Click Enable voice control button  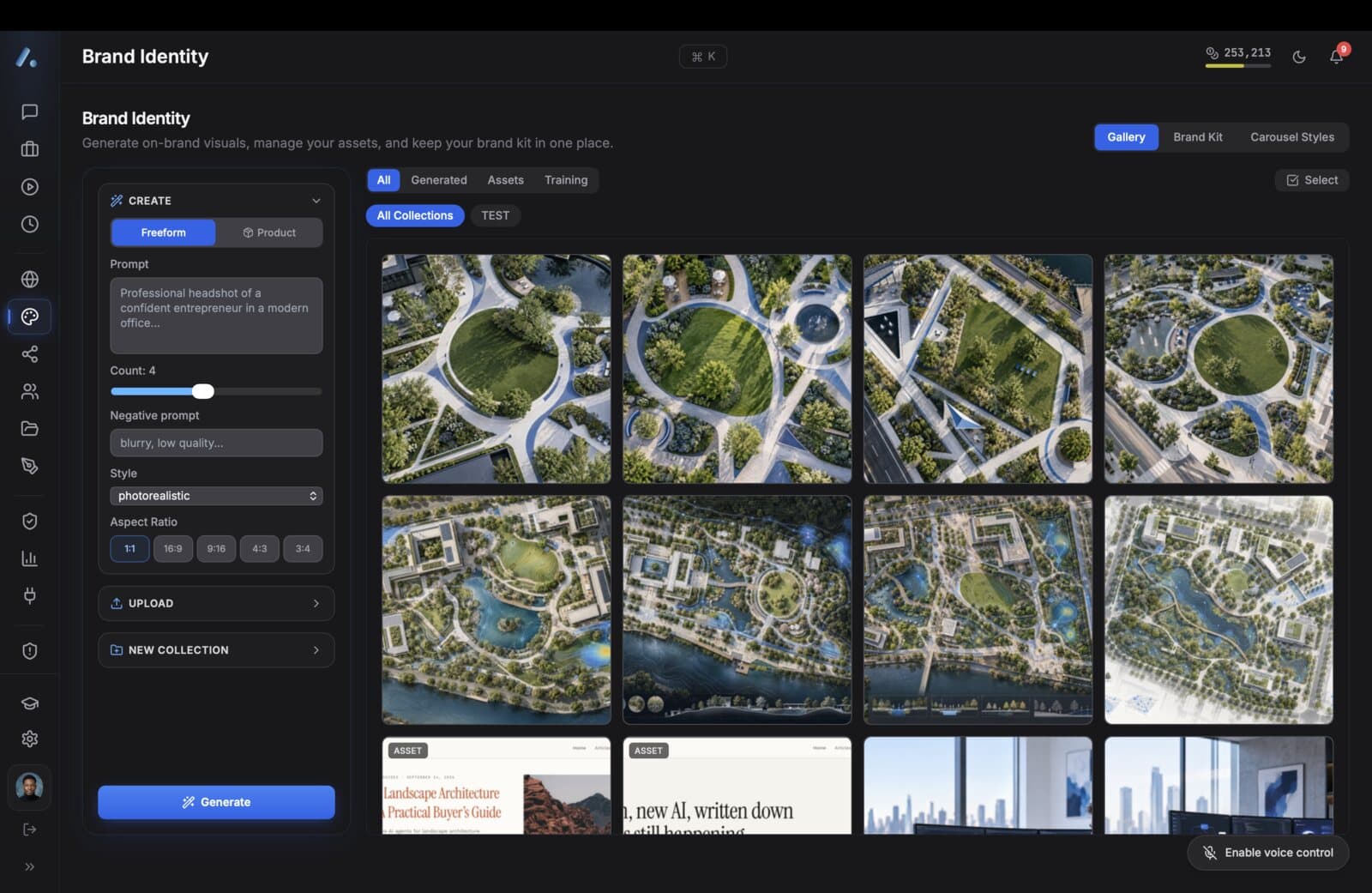(1268, 853)
